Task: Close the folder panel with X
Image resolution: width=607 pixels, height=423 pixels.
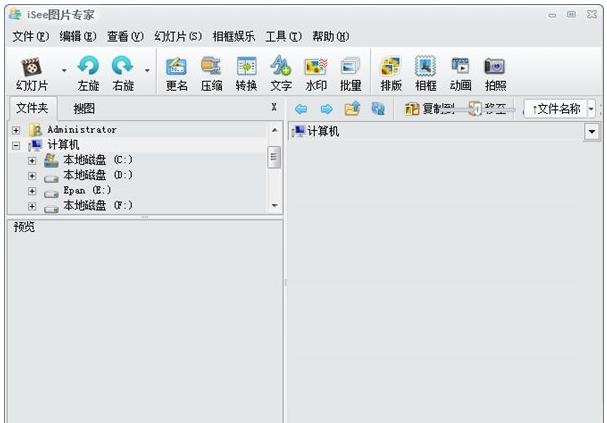Action: click(x=274, y=107)
